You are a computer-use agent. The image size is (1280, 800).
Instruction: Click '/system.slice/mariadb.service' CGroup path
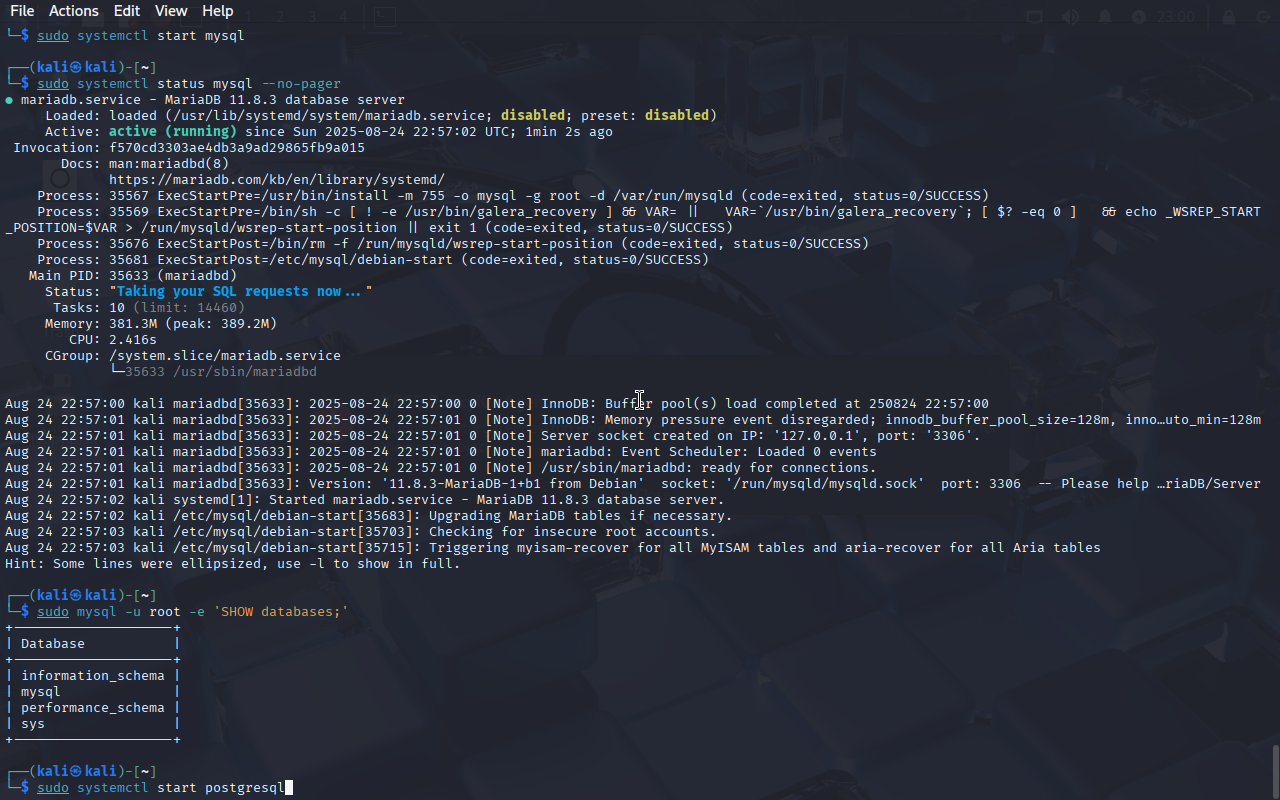(x=225, y=356)
